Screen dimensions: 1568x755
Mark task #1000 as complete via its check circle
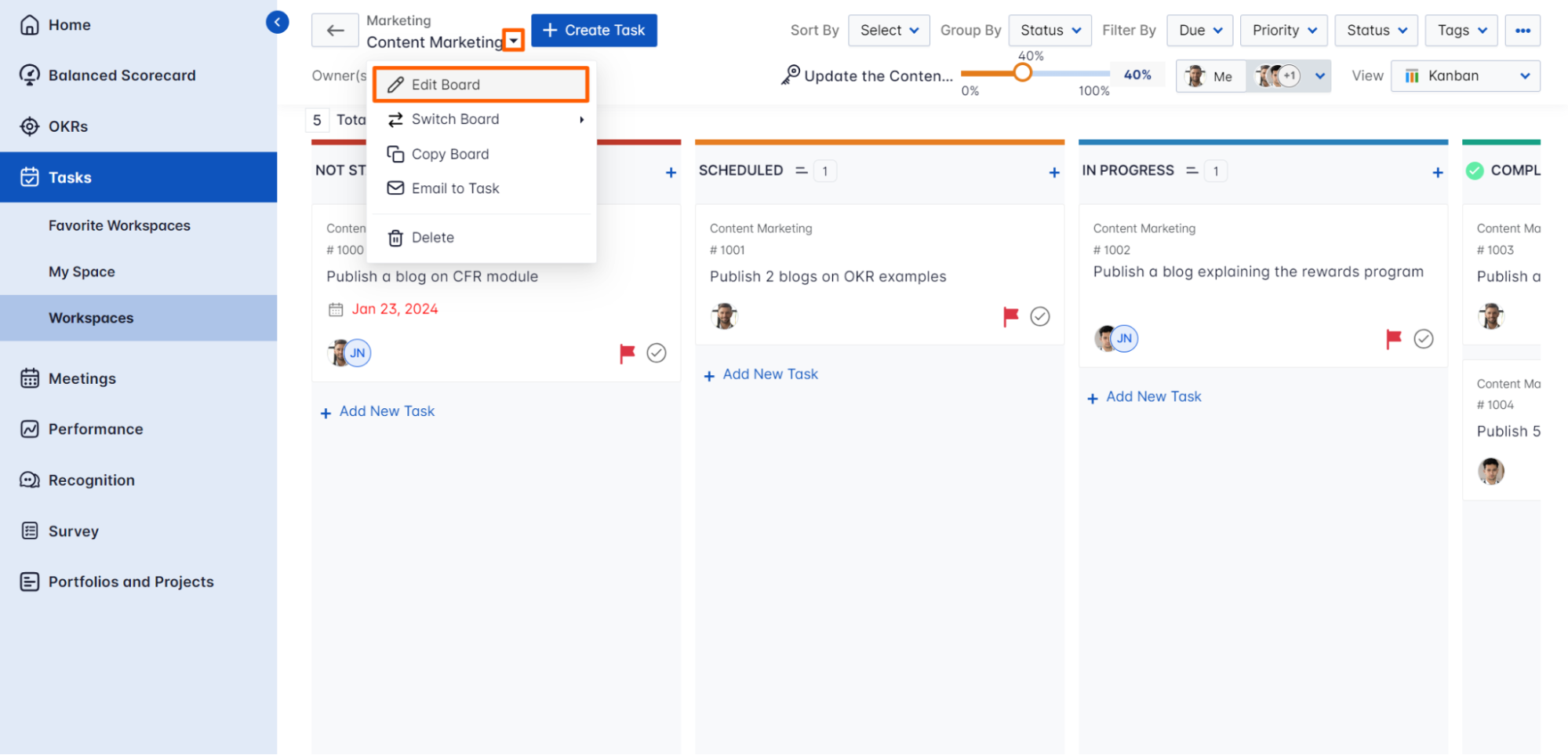[x=657, y=353]
